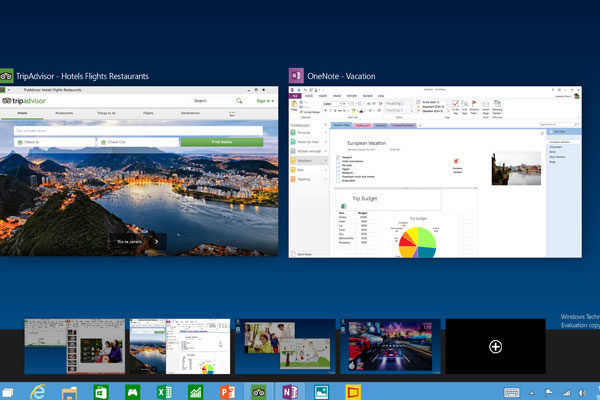Viewport: 600px width, 400px height.
Task: Check the Backpack to-do item
Action: pos(338,173)
